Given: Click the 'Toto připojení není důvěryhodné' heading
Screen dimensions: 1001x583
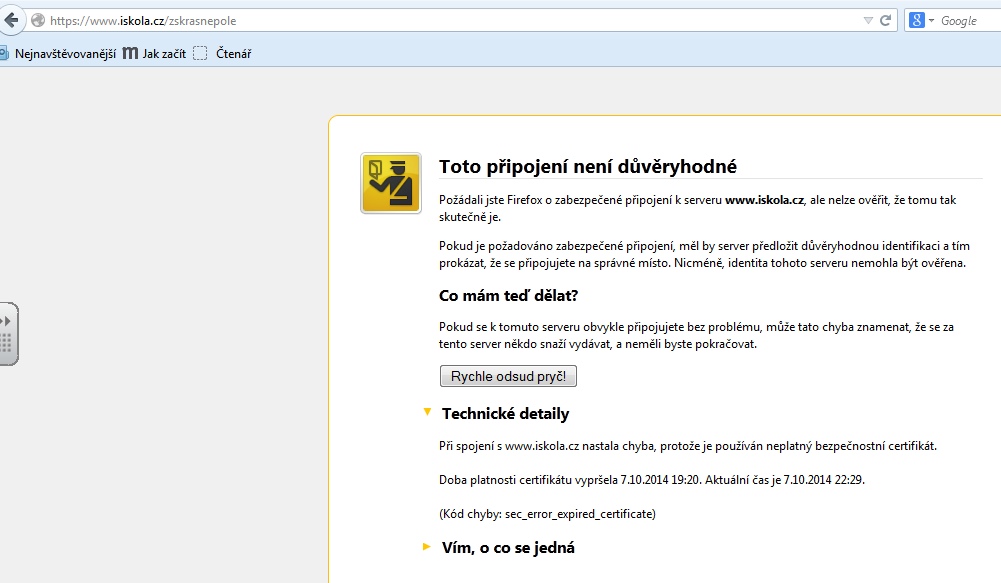Looking at the screenshot, I should click(588, 166).
